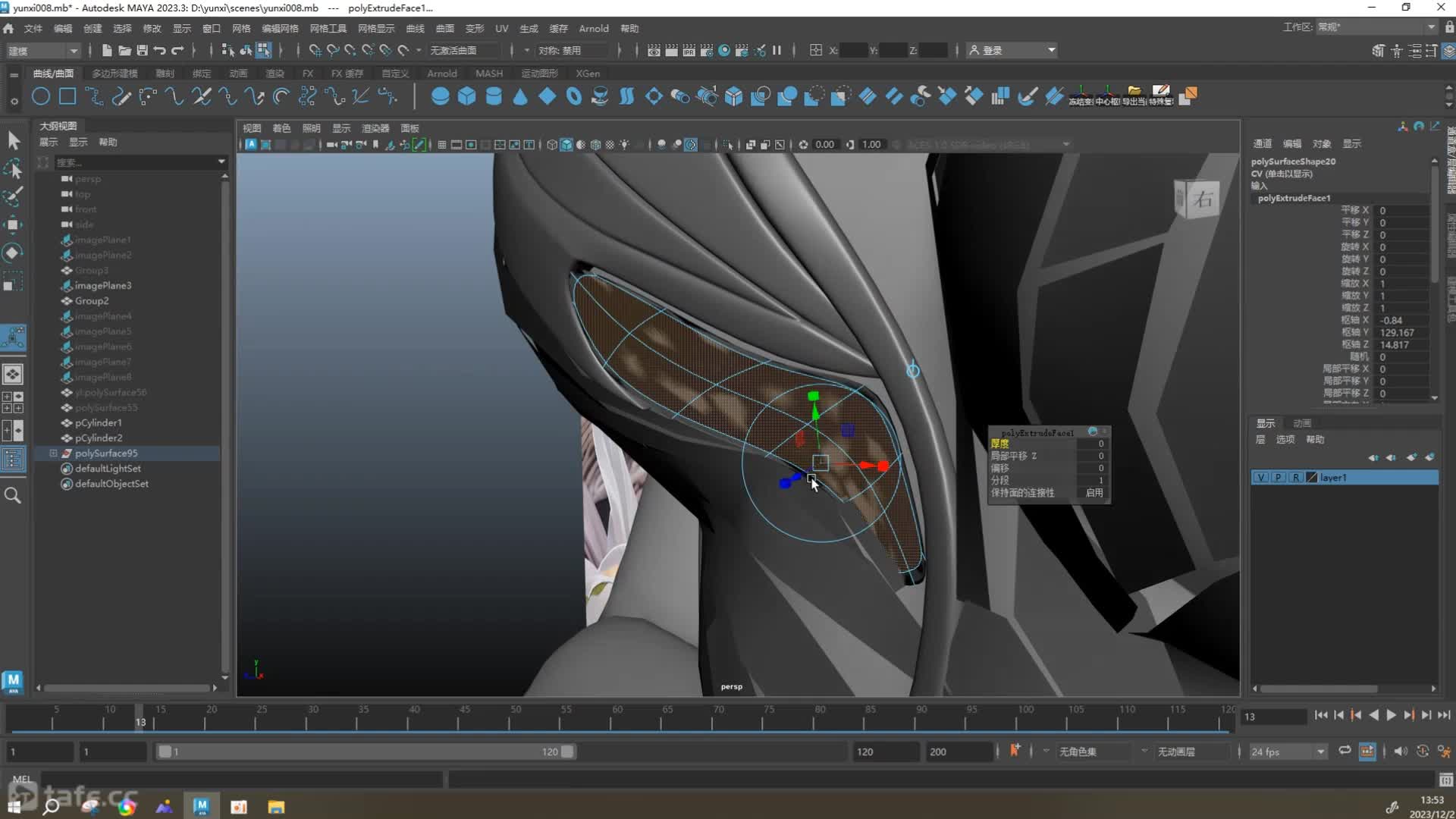Click the Open scene folder icon
The image size is (1456, 819).
(x=124, y=50)
